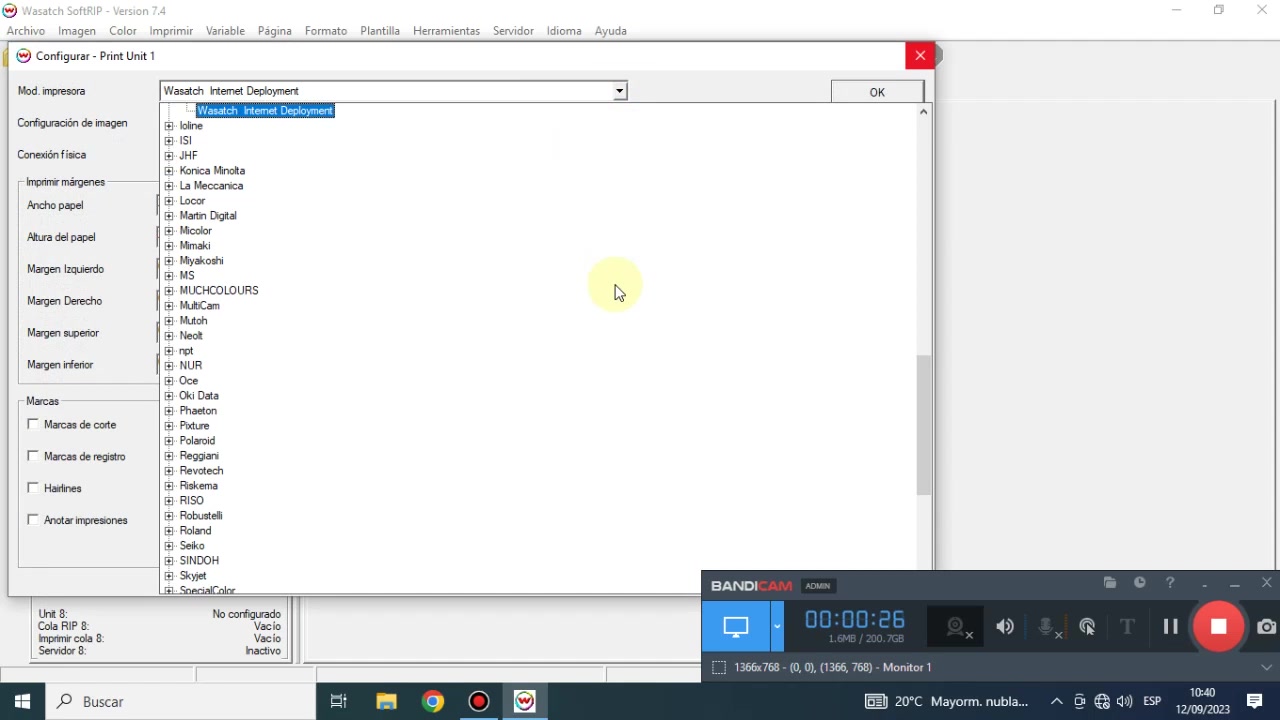
Task: Pause the Bandicam recording
Action: 1170,627
